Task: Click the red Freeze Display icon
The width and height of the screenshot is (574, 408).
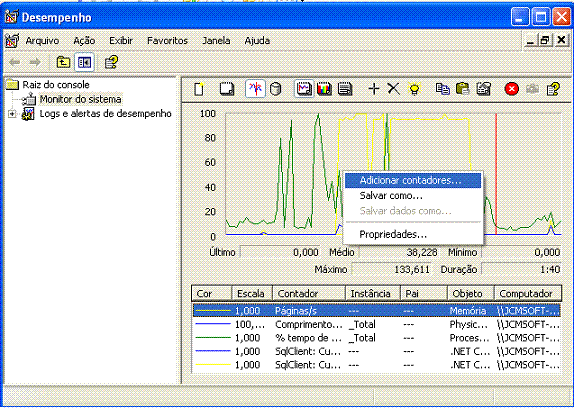Action: tap(511, 89)
